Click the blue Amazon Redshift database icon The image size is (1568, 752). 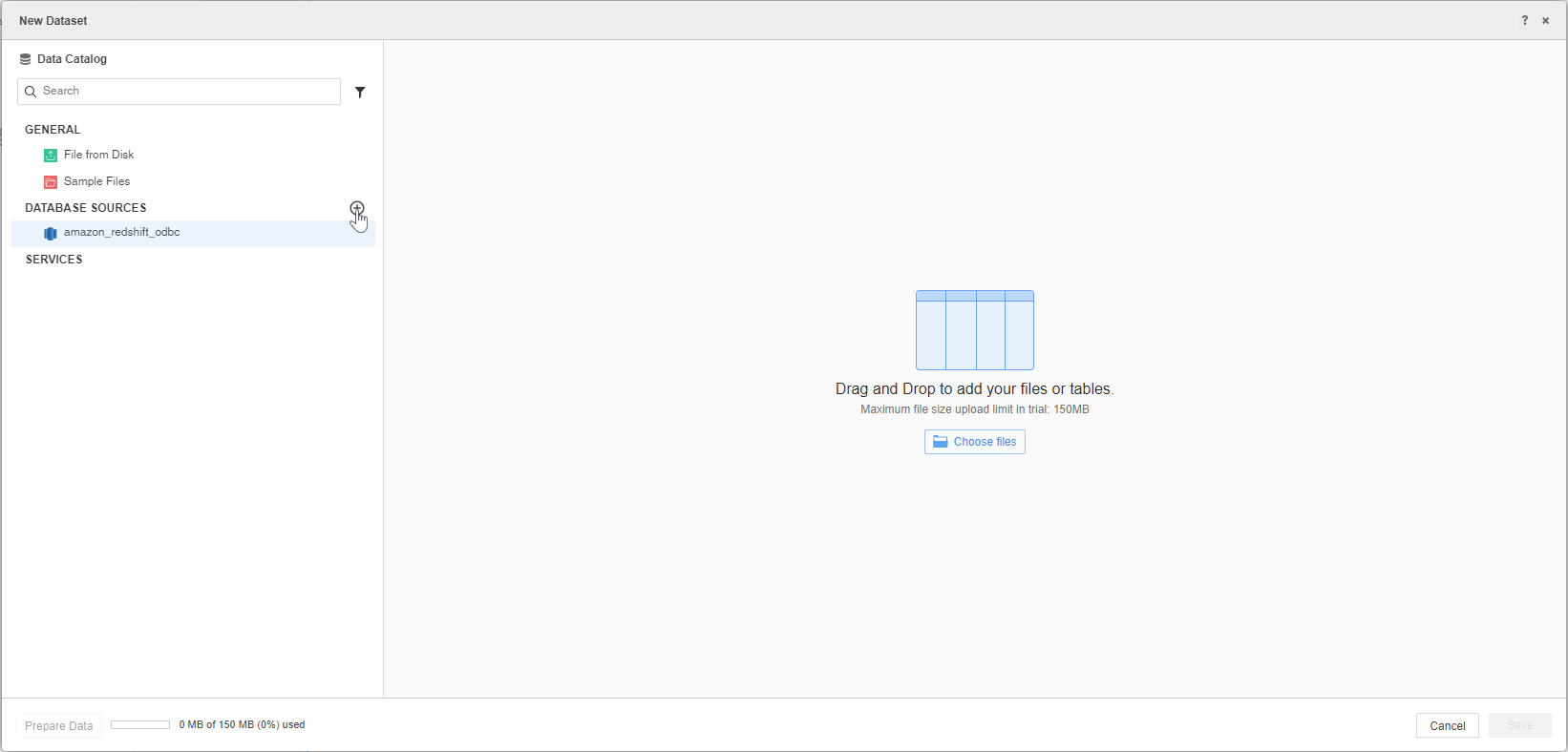tap(51, 234)
